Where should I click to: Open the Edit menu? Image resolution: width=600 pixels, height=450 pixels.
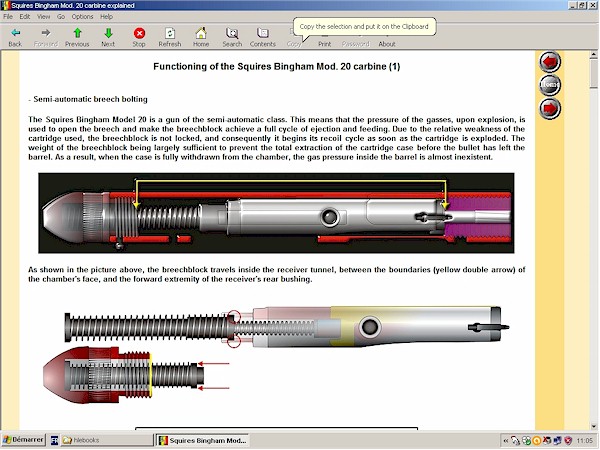click(25, 16)
